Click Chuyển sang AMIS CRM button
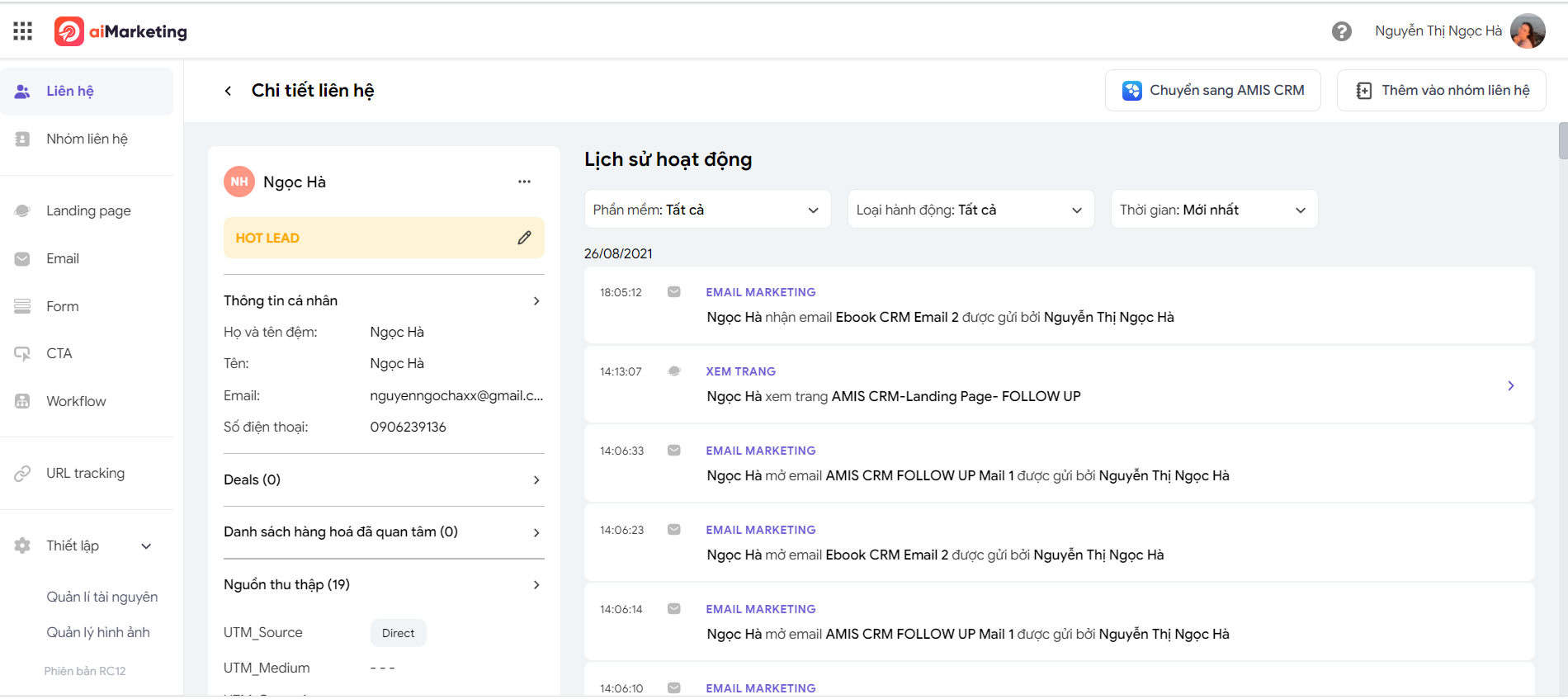 pyautogui.click(x=1213, y=91)
